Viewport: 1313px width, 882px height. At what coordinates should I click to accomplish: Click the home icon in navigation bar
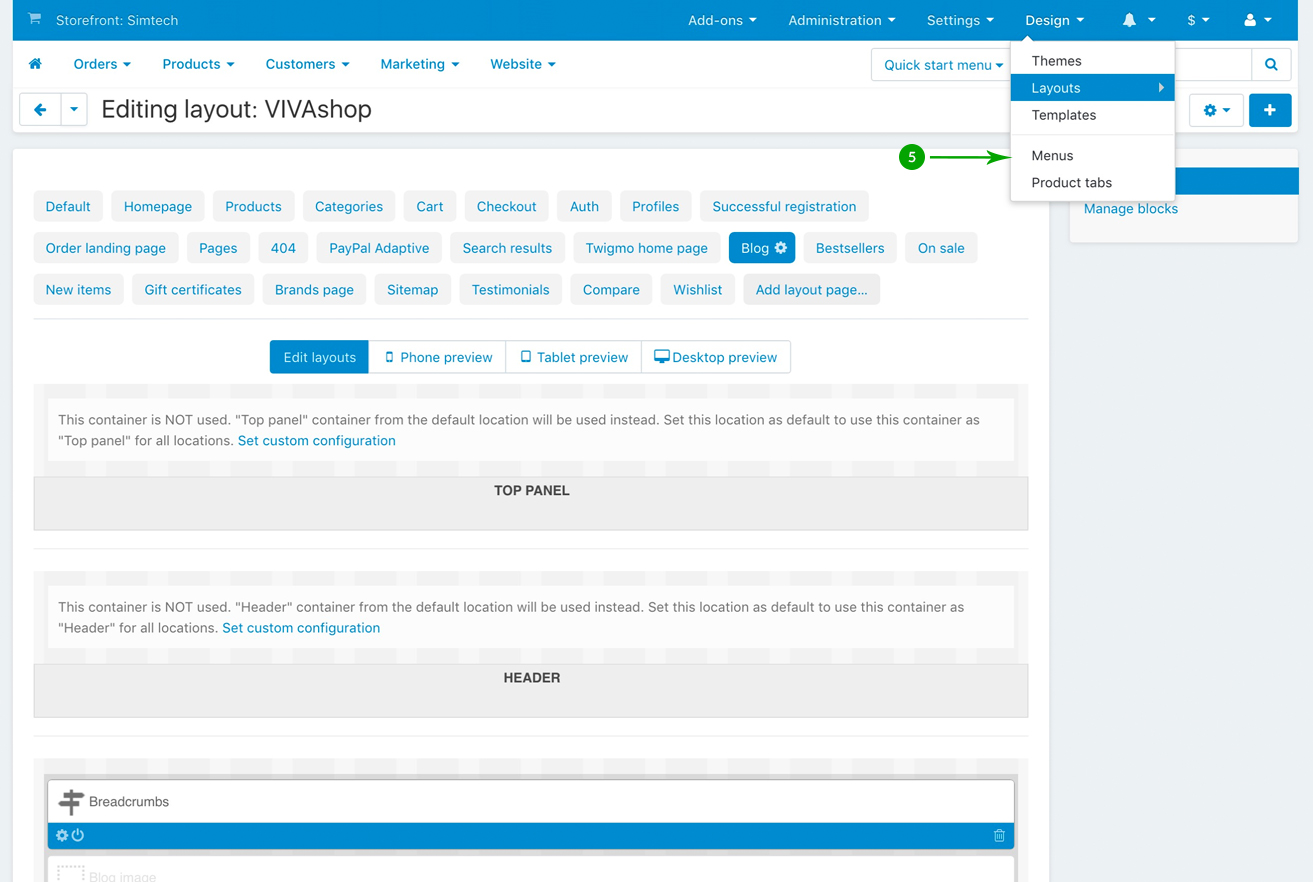point(35,64)
